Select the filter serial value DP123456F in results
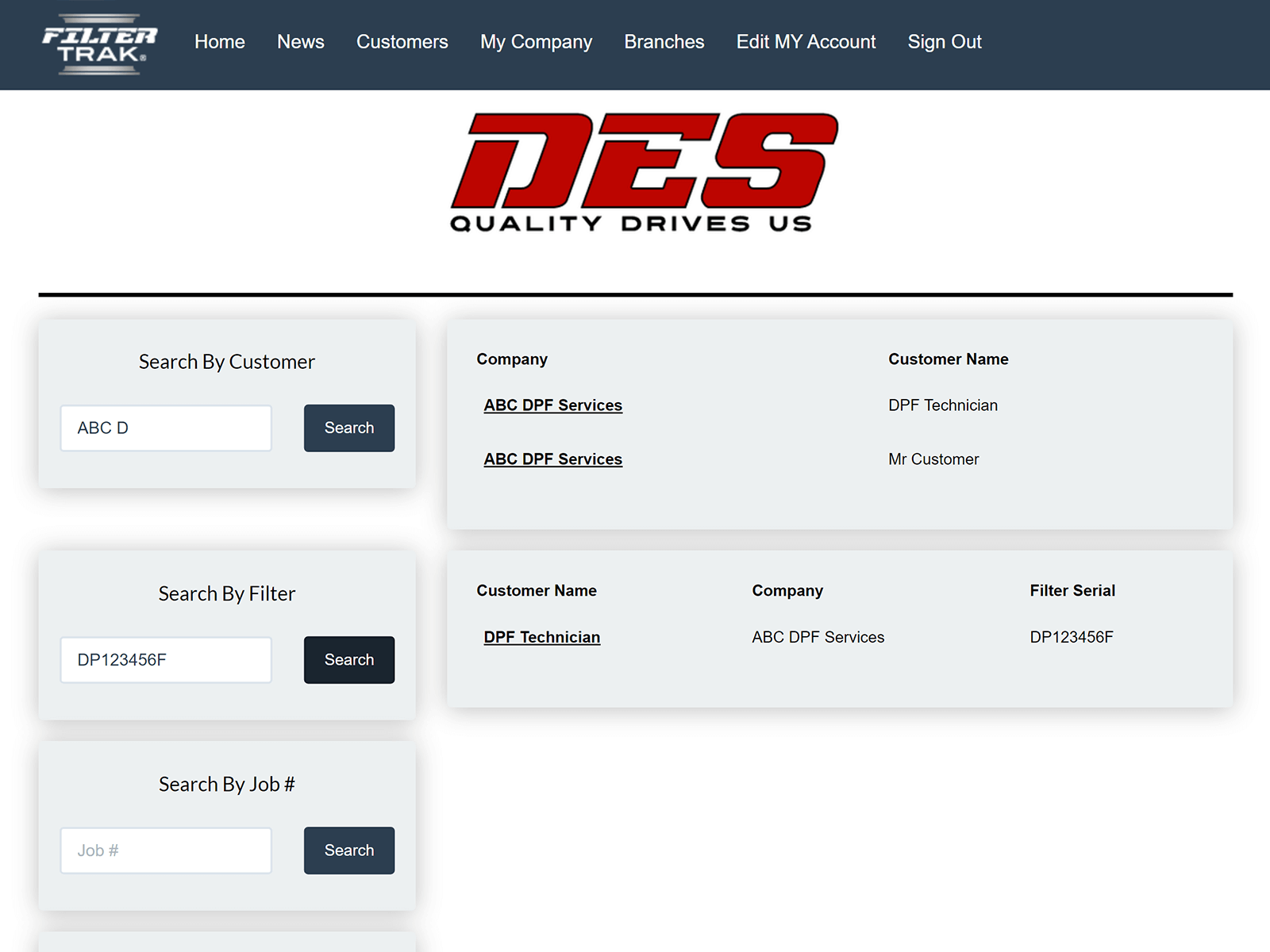This screenshot has width=1270, height=952. [x=1072, y=637]
